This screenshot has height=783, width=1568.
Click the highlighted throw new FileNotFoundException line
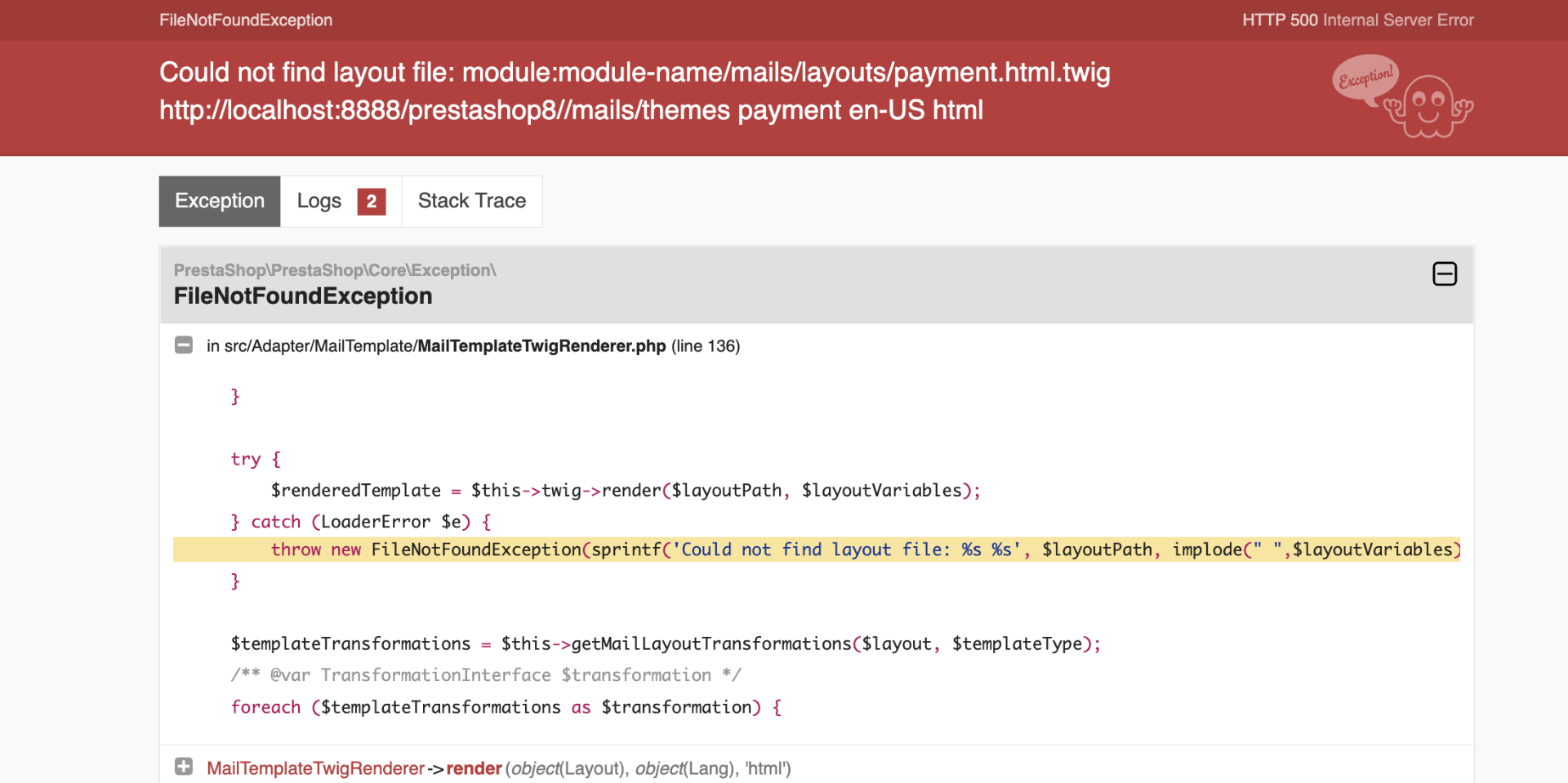coord(817,549)
